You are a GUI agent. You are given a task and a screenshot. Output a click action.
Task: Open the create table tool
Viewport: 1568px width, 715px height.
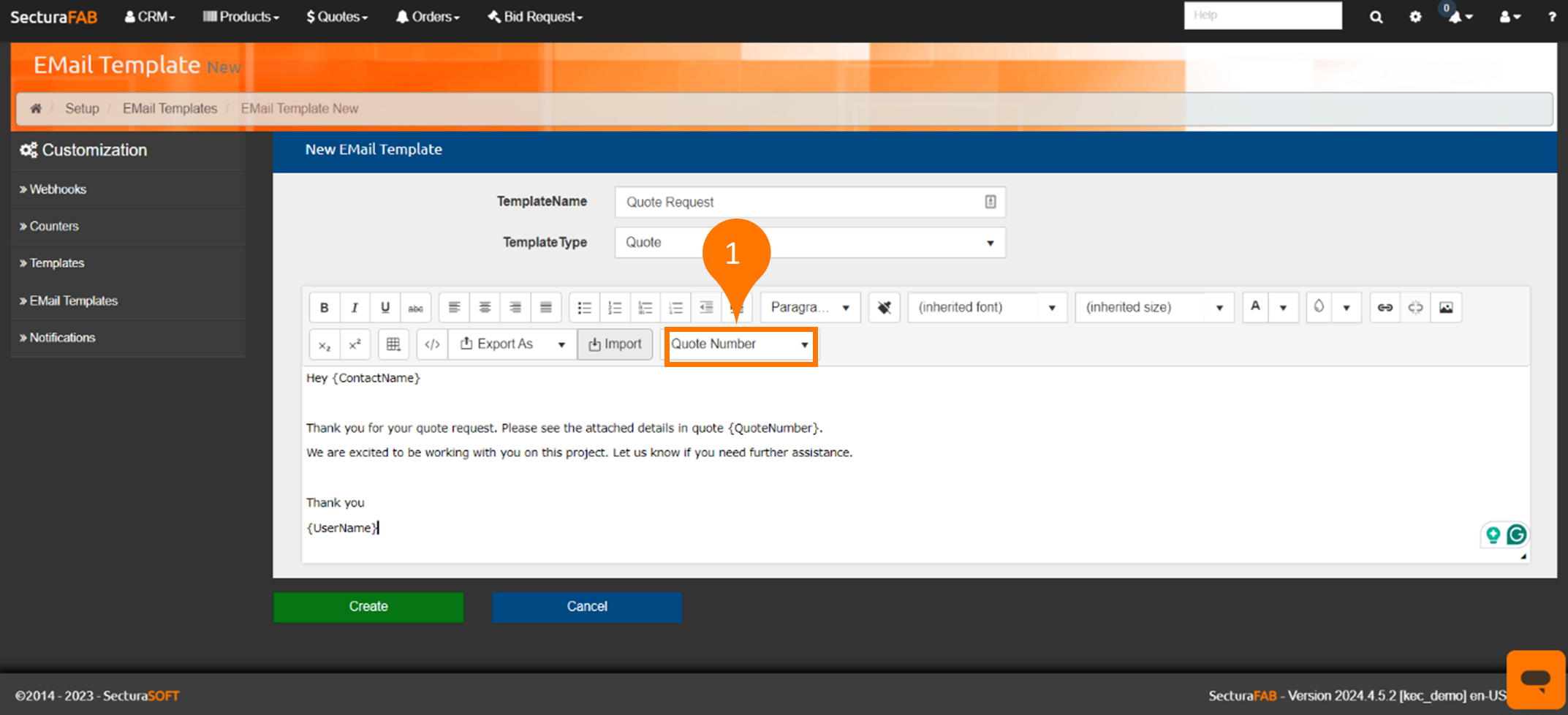[x=393, y=344]
